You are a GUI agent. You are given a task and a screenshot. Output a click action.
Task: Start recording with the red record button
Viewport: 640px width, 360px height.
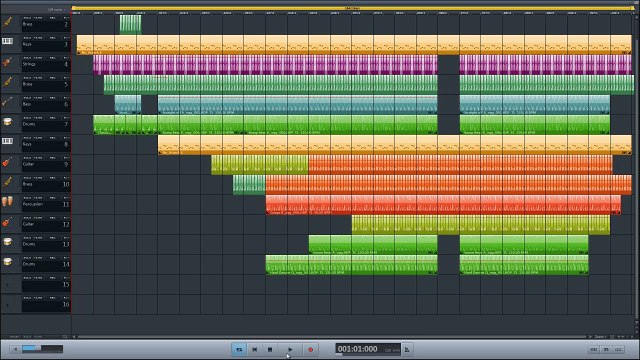pyautogui.click(x=310, y=349)
